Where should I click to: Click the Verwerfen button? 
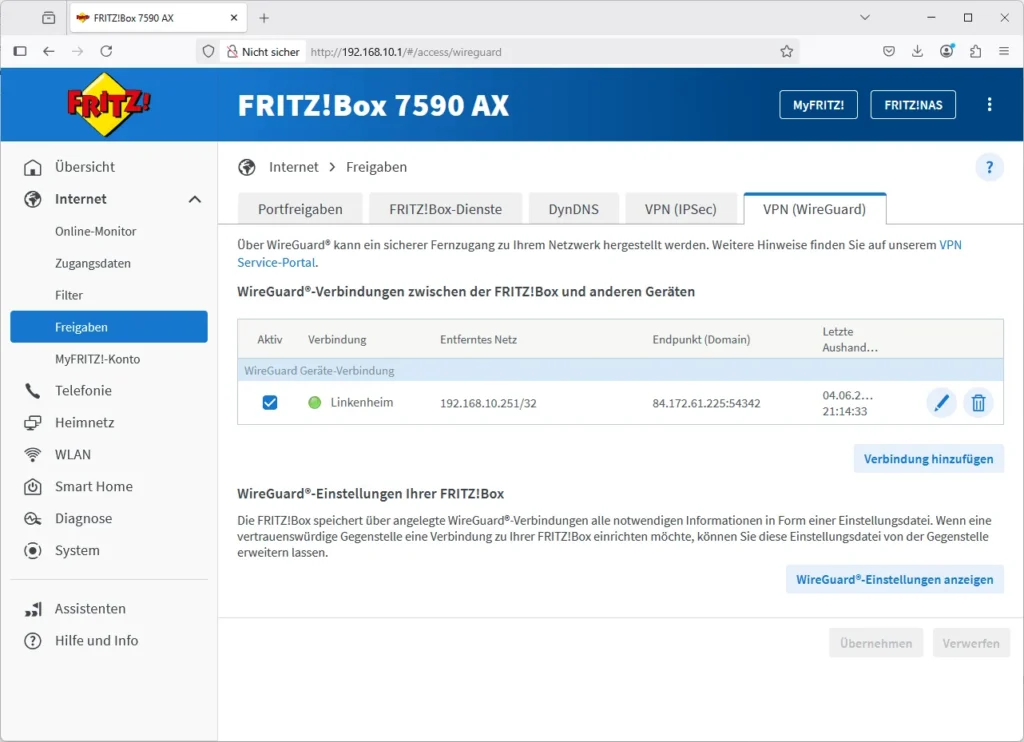tap(971, 643)
